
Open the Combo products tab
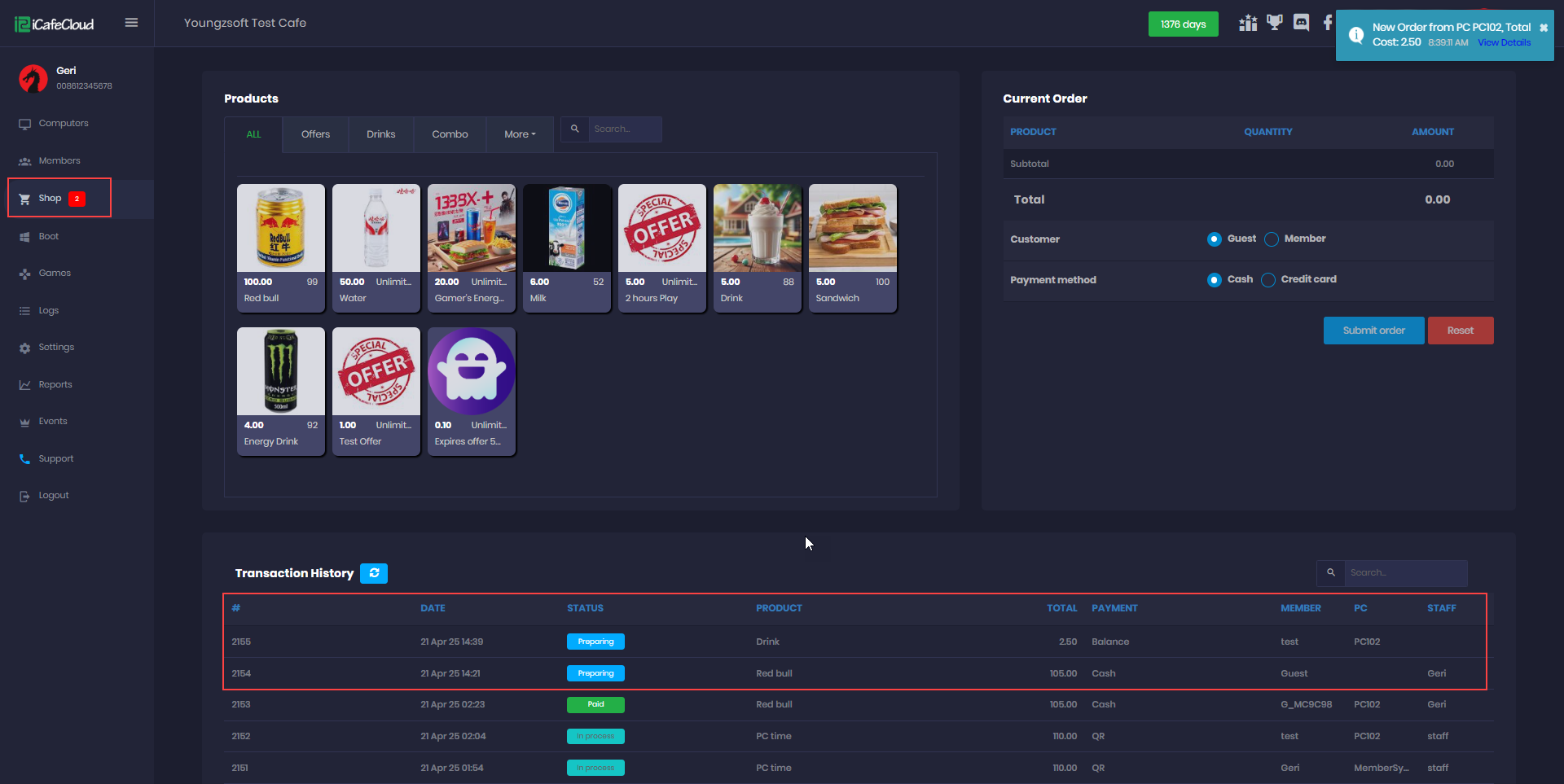450,134
